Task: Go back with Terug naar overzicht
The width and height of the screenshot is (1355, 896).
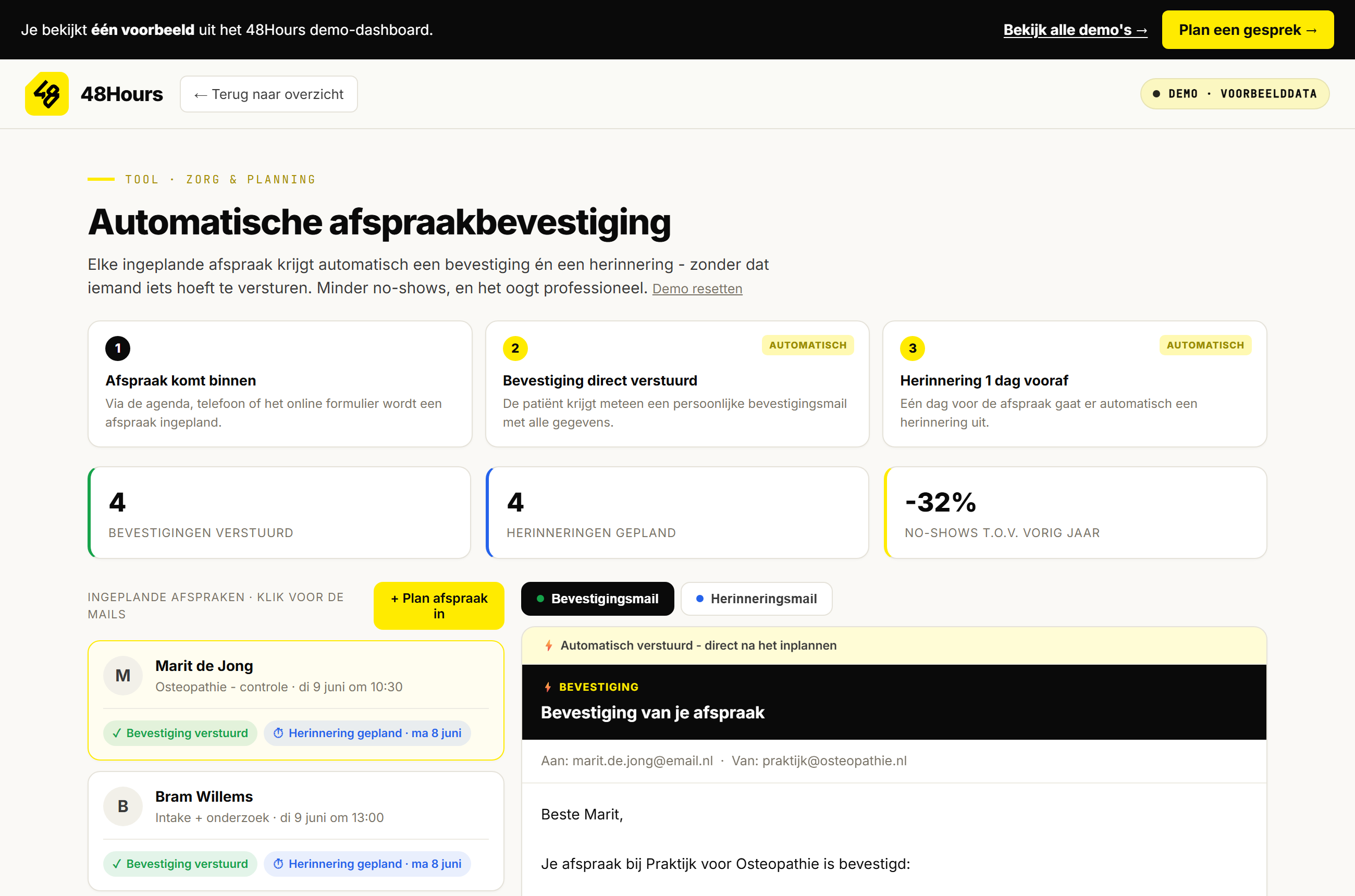Action: (269, 94)
